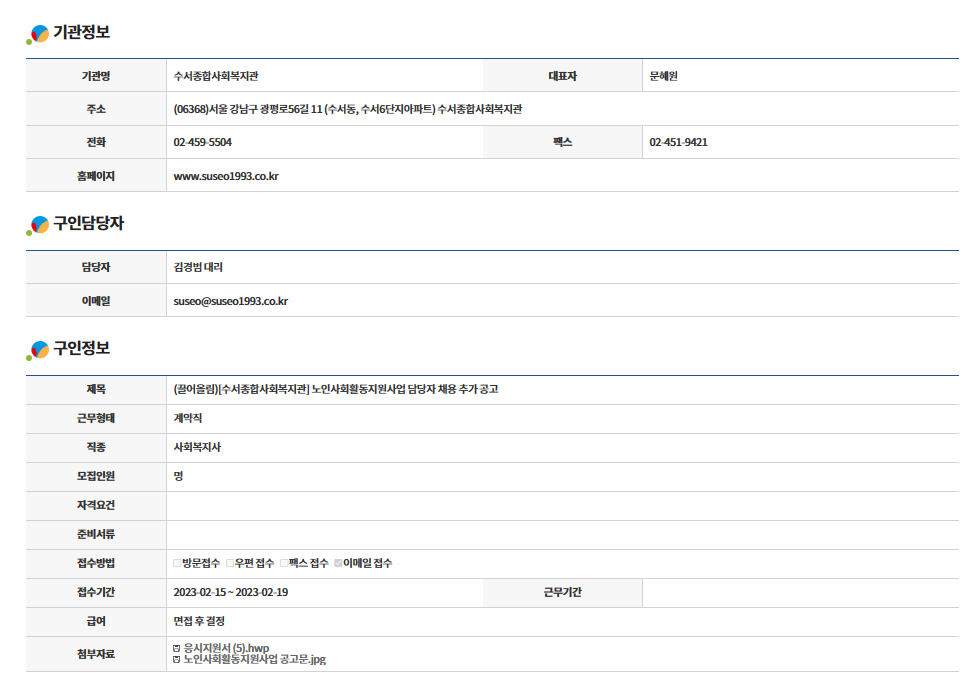Click the 급여 row label
The height and width of the screenshot is (673, 971).
tap(96, 621)
